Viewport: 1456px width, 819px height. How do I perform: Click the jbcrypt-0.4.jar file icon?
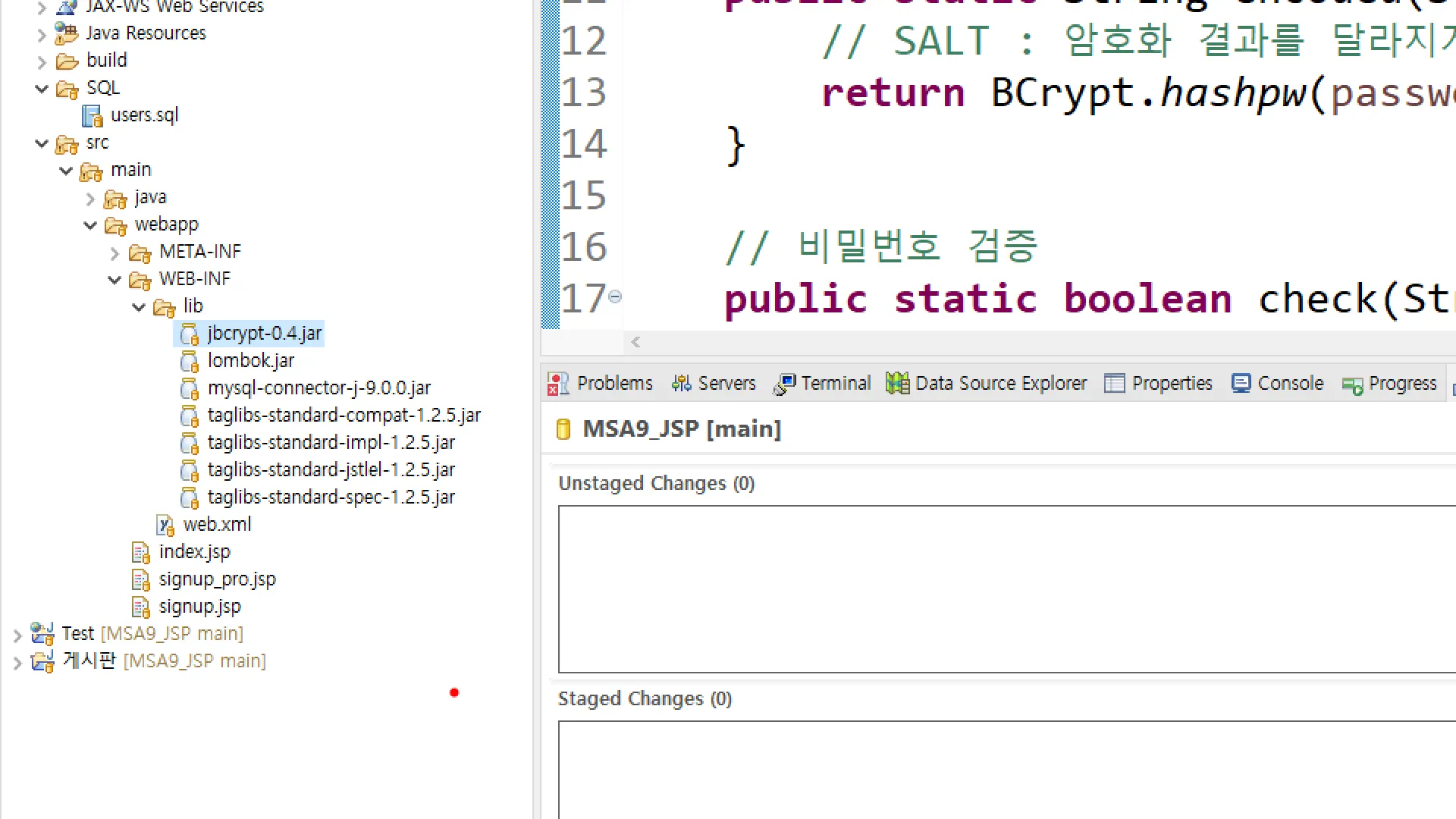(x=189, y=334)
